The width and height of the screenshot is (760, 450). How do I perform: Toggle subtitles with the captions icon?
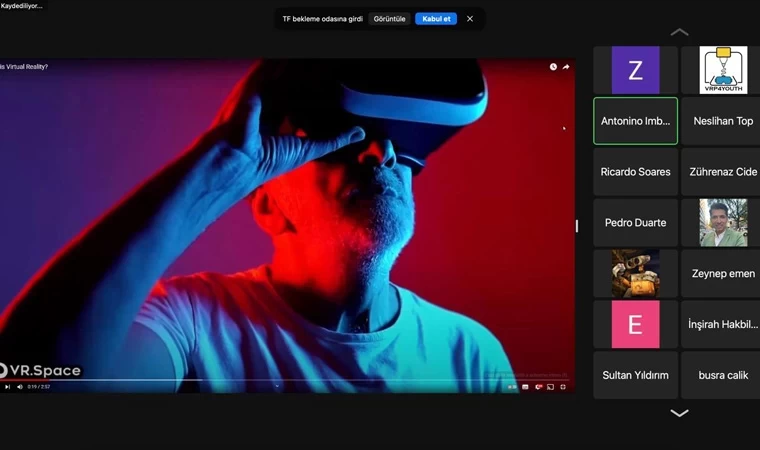[x=525, y=387]
